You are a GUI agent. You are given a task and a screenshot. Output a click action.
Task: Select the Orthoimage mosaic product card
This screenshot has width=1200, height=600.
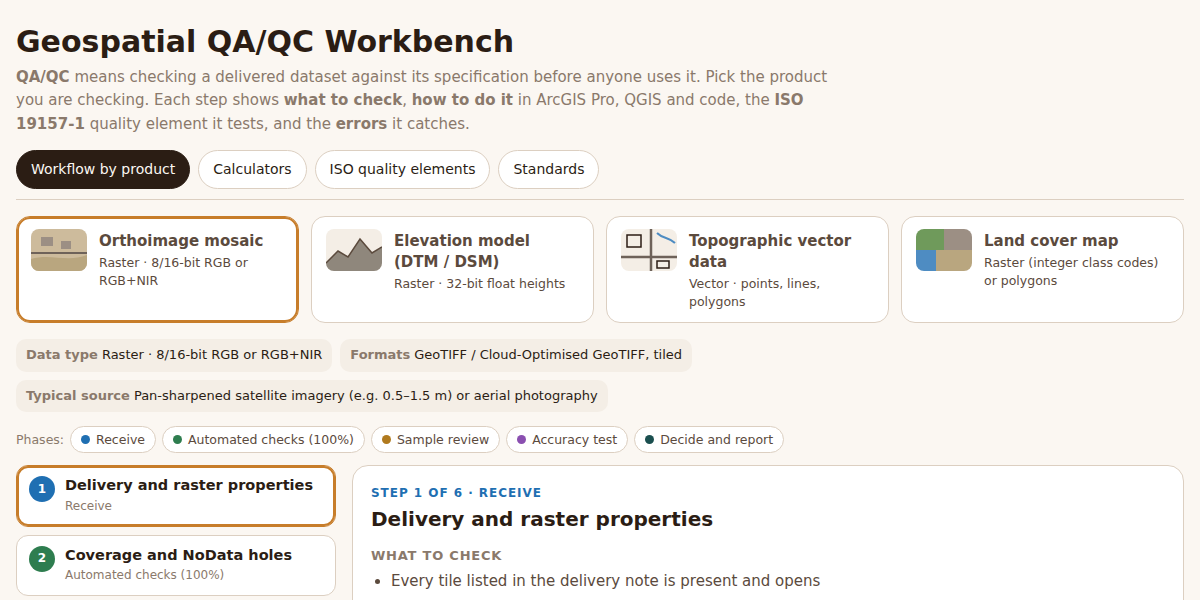pyautogui.click(x=158, y=269)
